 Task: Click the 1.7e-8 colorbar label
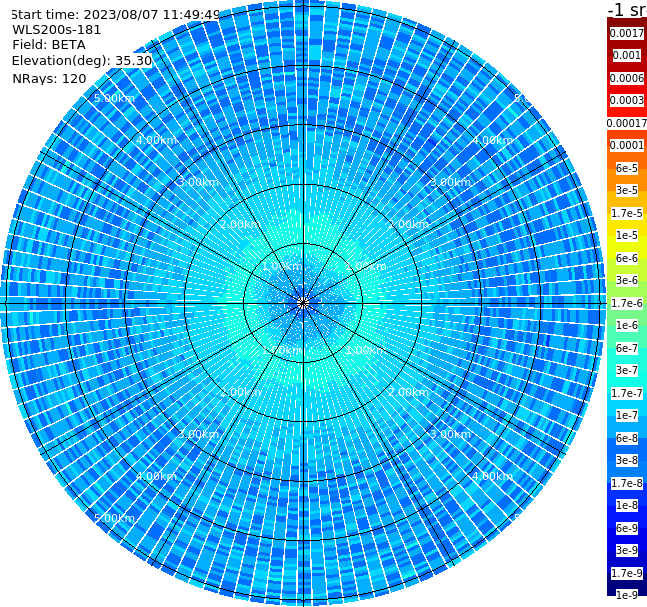coord(627,483)
